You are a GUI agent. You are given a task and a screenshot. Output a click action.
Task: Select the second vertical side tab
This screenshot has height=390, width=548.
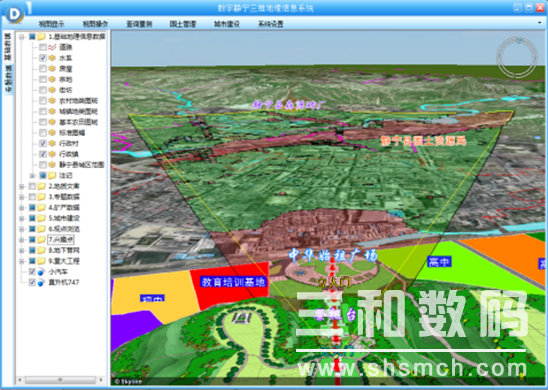click(8, 79)
